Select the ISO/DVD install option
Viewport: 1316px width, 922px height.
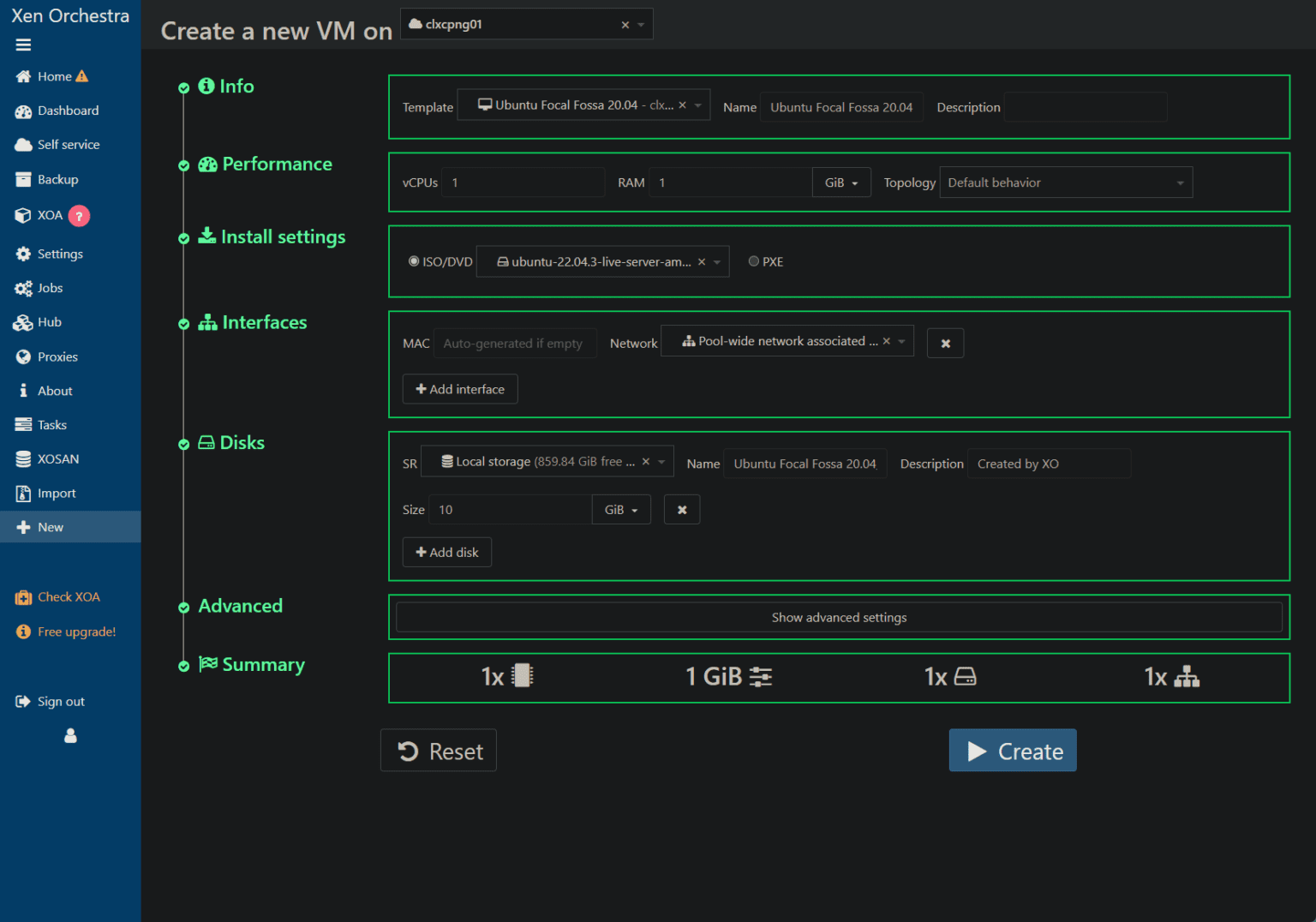[x=414, y=260]
